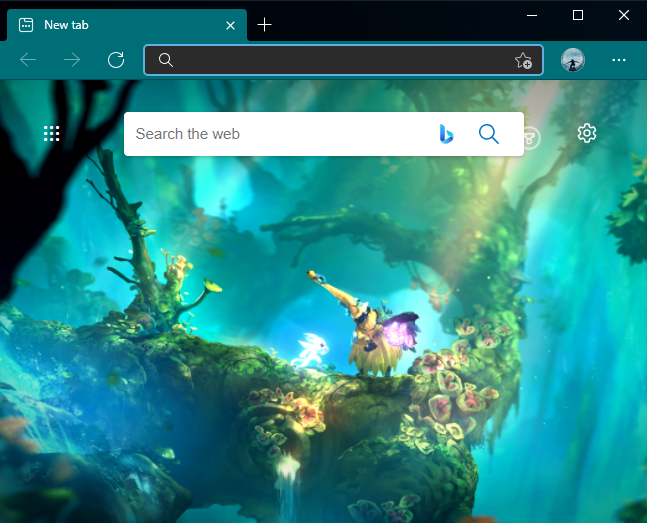Open the apps grid launcher

(x=52, y=133)
